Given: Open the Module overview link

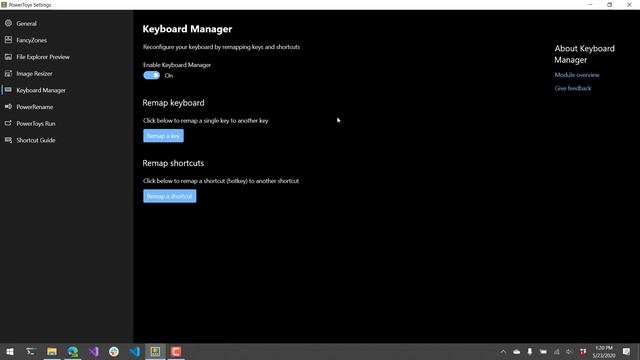Looking at the screenshot, I should (577, 75).
